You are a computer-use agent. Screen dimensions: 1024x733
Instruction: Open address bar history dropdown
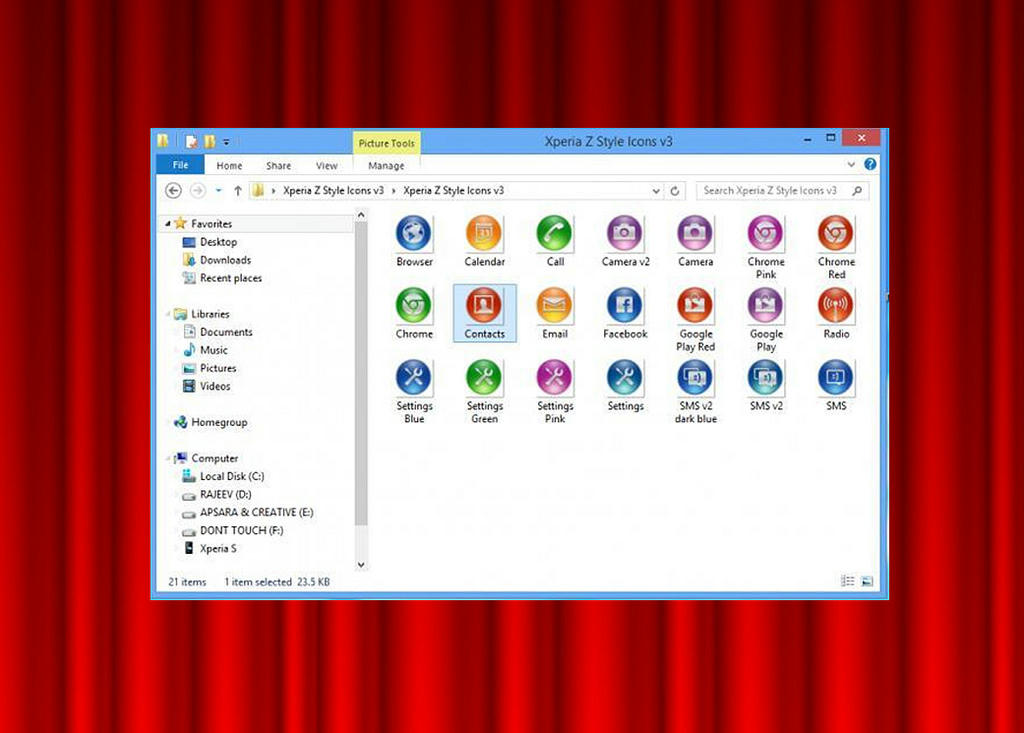coord(656,191)
